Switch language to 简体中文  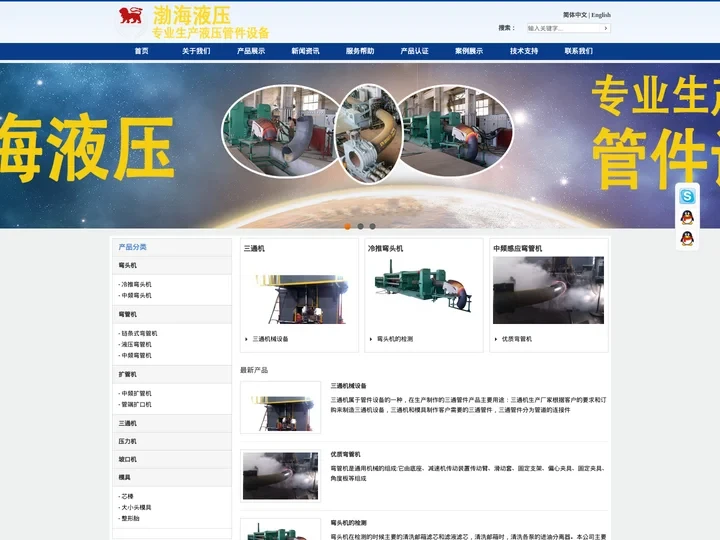click(x=575, y=15)
